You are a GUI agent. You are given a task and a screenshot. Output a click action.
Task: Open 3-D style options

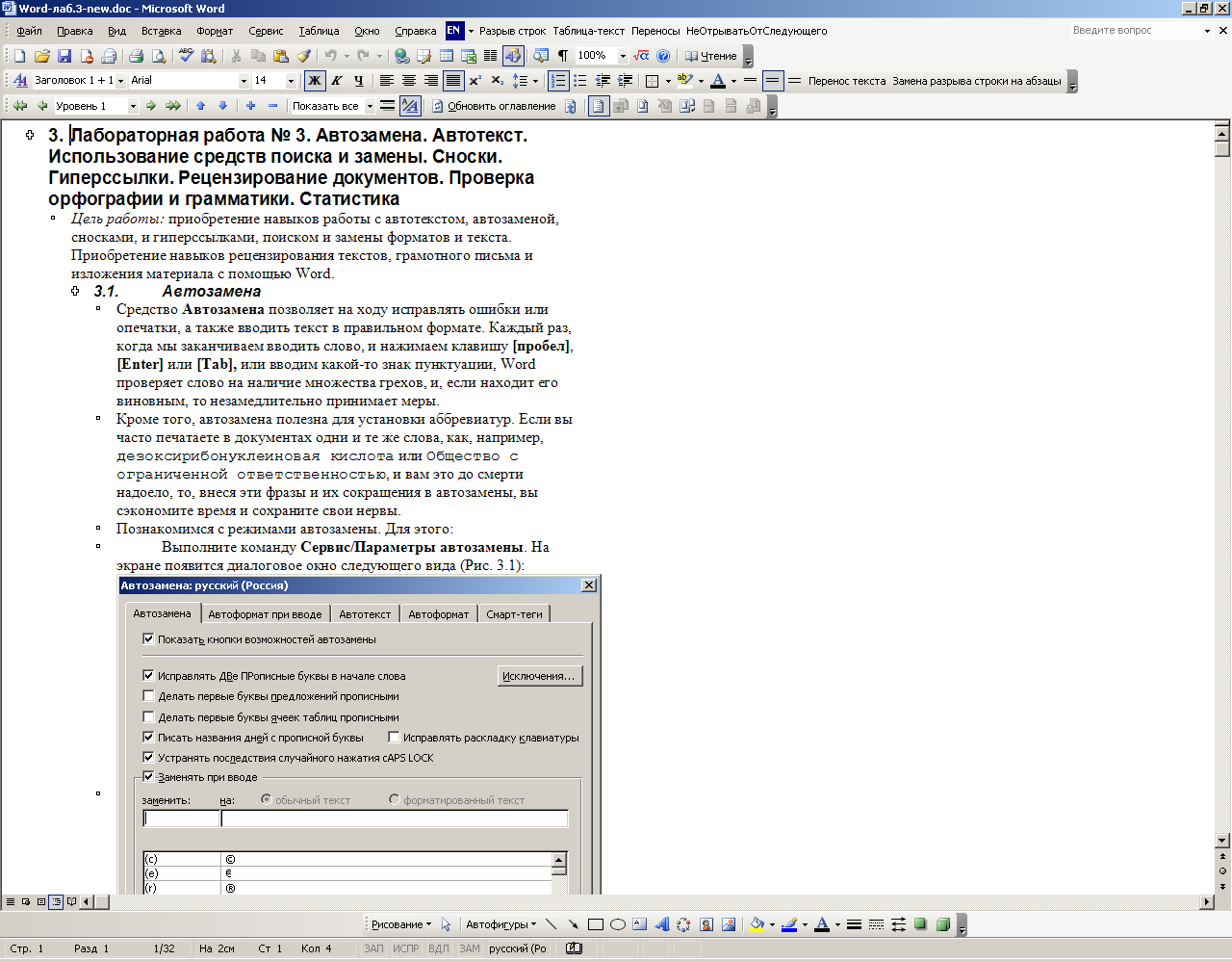(943, 924)
